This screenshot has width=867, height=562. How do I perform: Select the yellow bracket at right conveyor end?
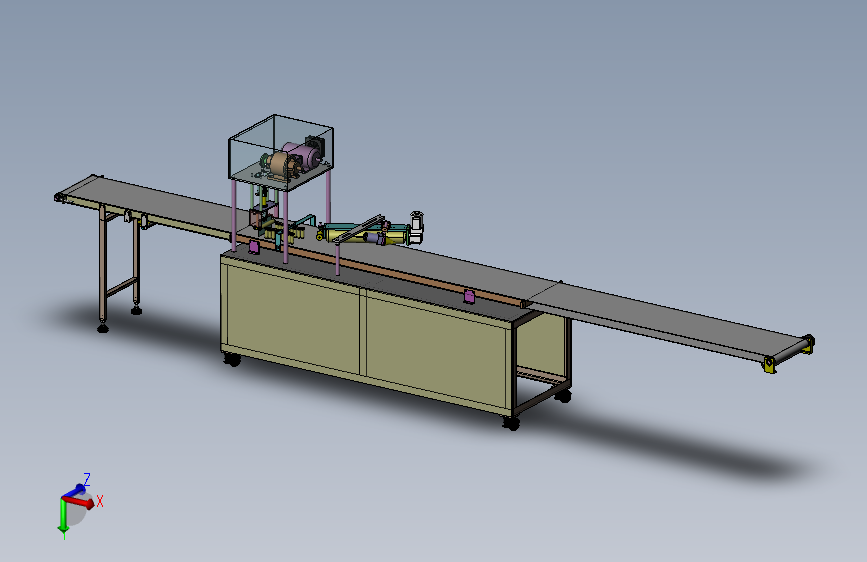pyautogui.click(x=769, y=365)
